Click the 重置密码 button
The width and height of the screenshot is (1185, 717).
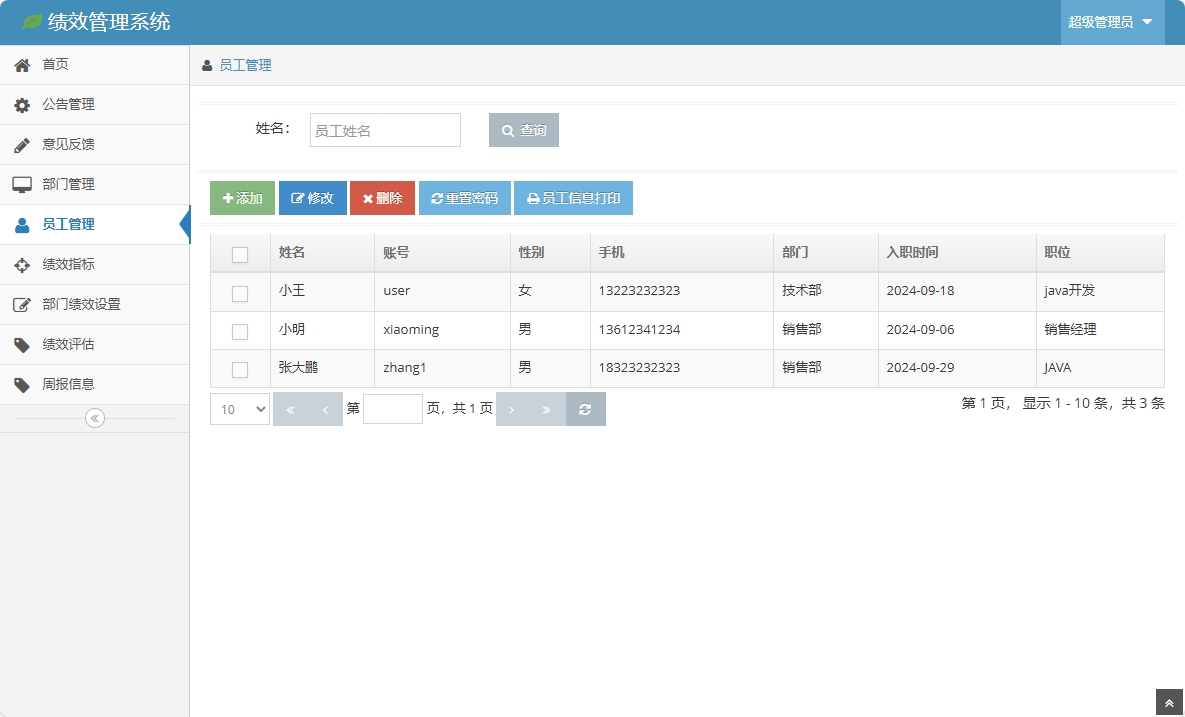point(464,198)
